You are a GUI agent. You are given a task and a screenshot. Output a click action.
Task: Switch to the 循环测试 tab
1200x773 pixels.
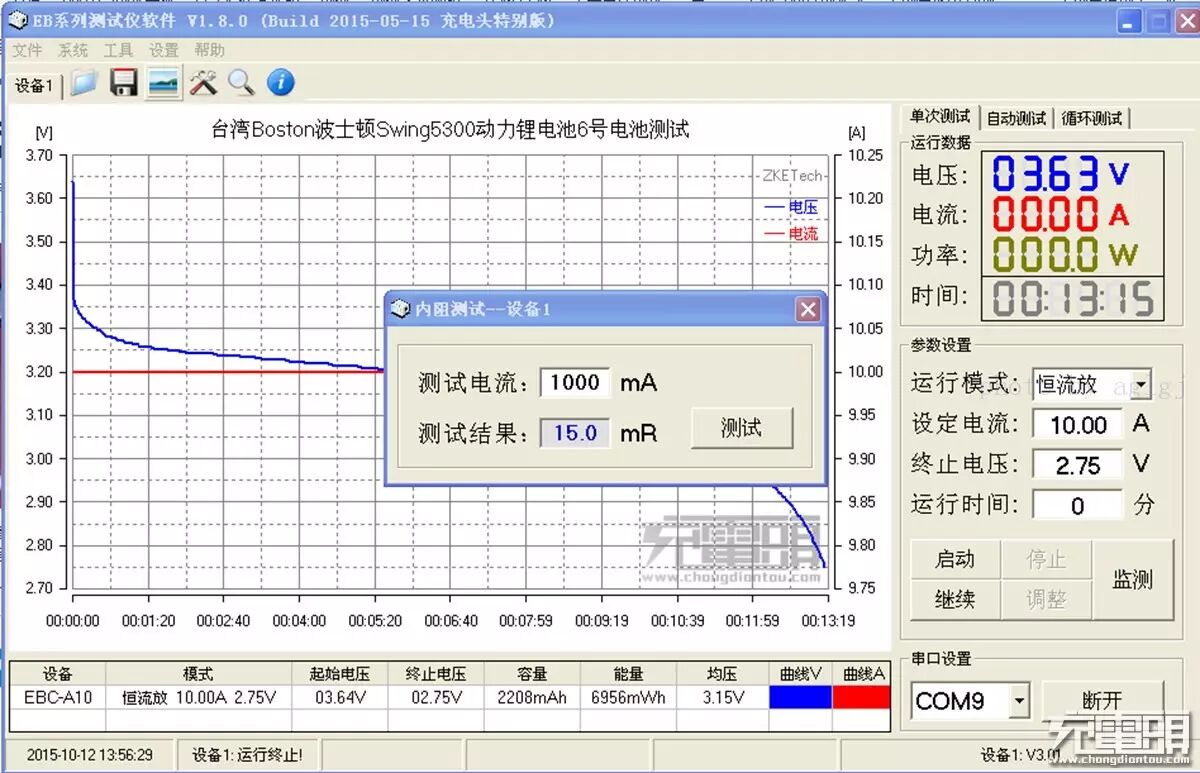tap(1092, 118)
